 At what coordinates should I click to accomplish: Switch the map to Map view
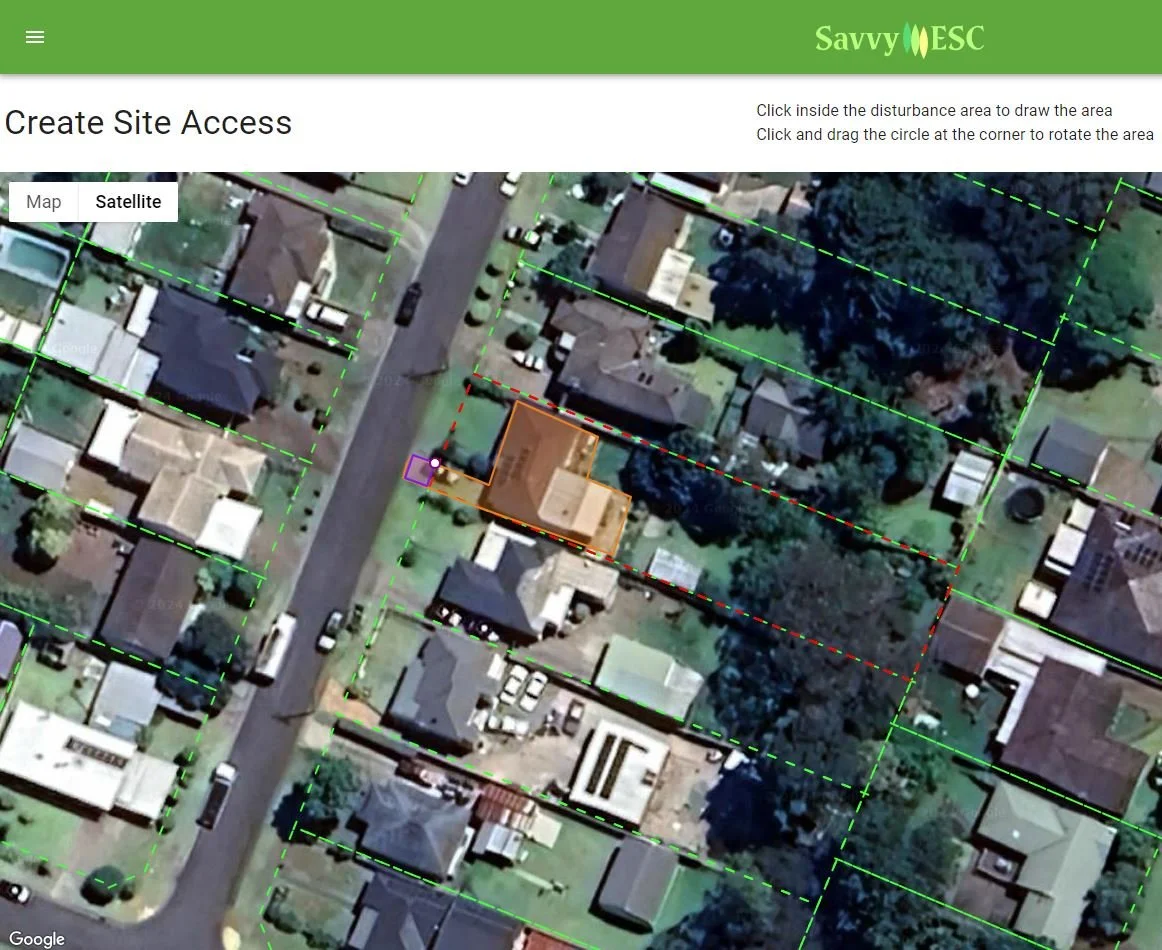coord(44,202)
